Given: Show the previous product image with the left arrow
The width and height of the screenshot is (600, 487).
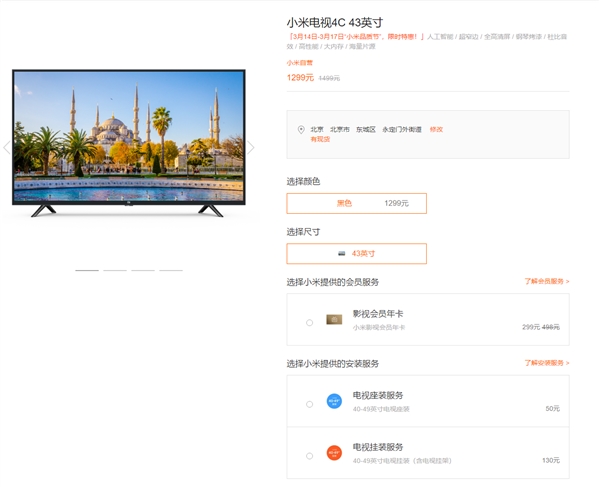Looking at the screenshot, I should point(7,147).
